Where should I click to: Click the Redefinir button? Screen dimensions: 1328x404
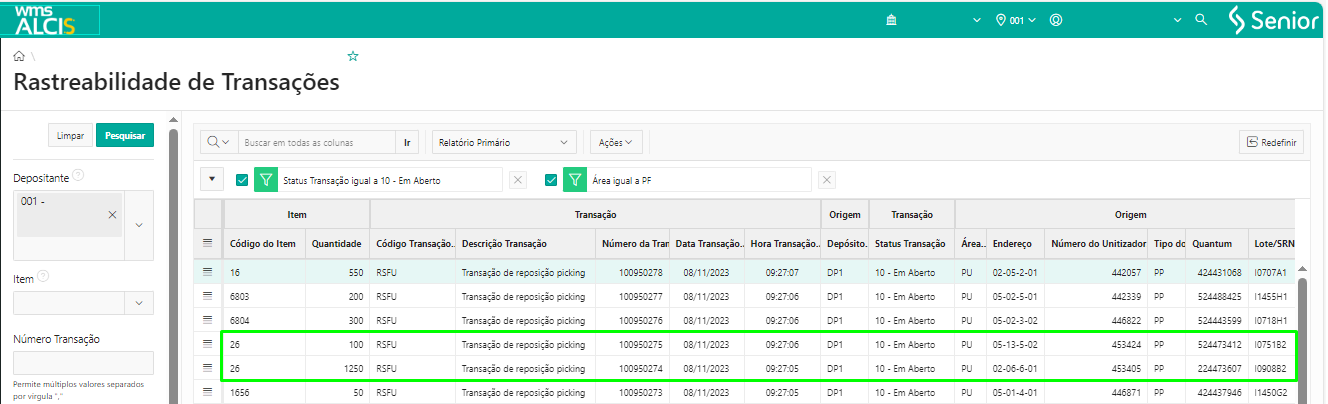(x=1271, y=143)
